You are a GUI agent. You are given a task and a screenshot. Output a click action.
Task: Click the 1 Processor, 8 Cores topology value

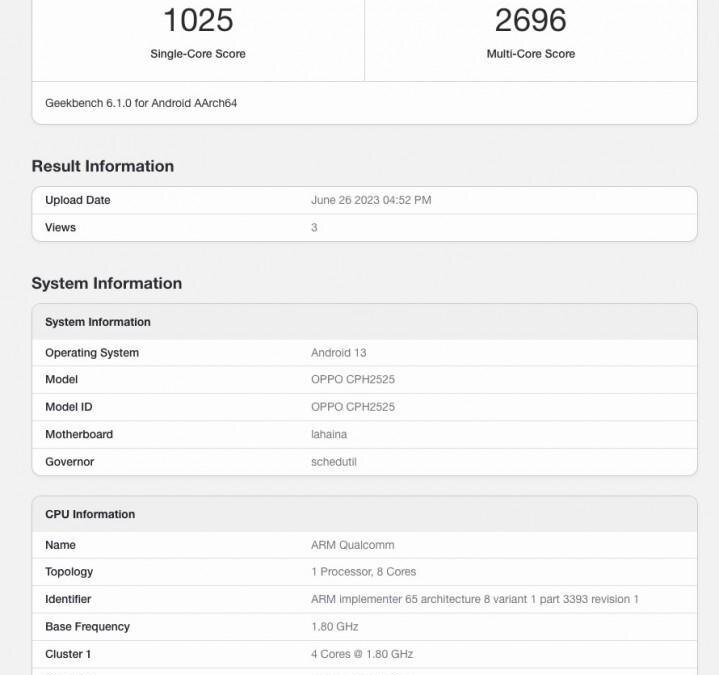364,572
